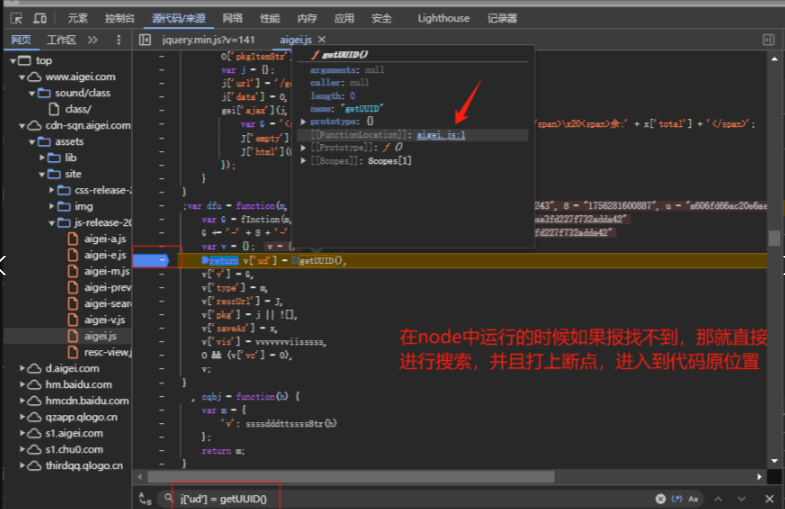Expand the hmcdn.baidu.com domain

[x=22, y=401]
